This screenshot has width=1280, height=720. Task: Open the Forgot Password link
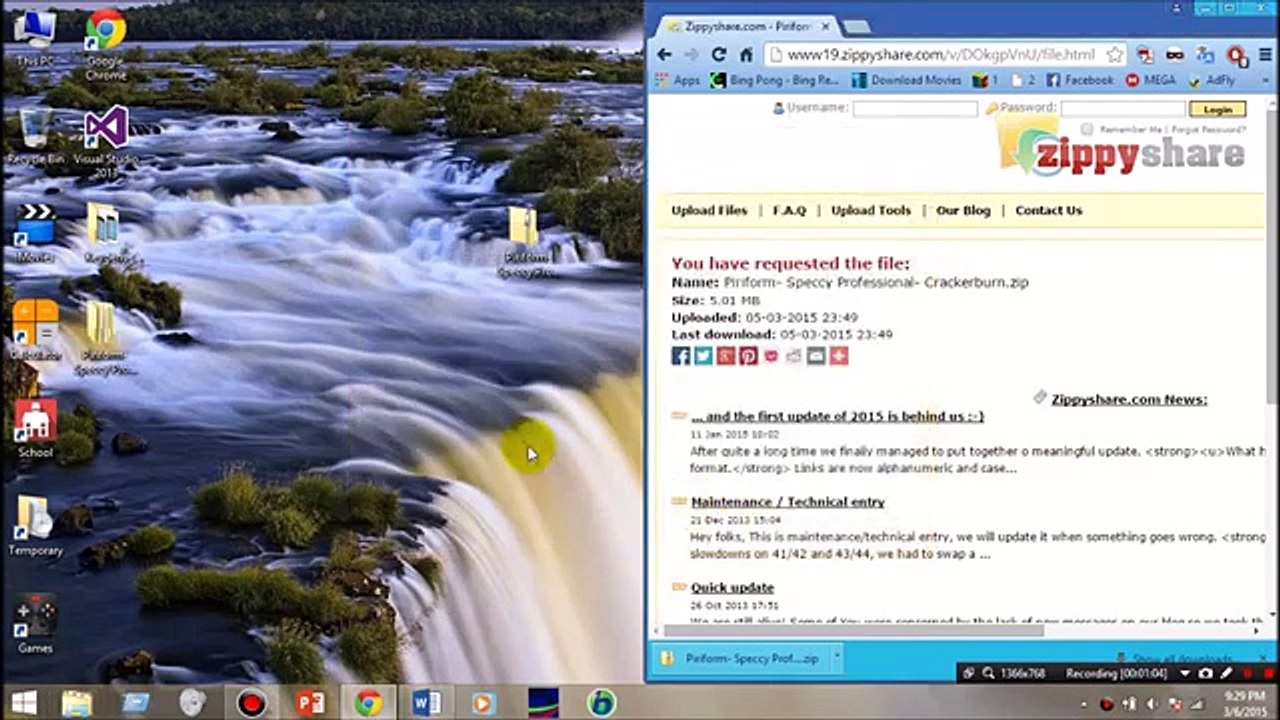pos(1209,129)
